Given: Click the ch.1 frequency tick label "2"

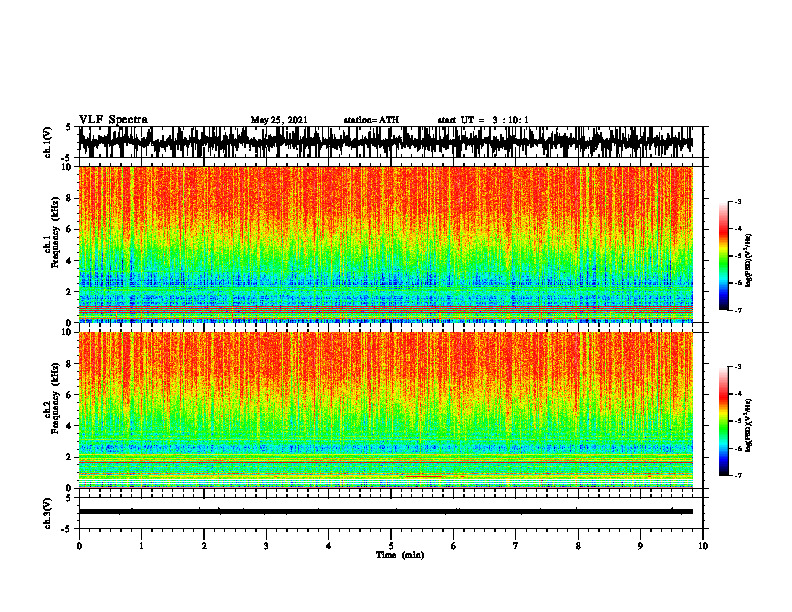Looking at the screenshot, I should [x=69, y=291].
